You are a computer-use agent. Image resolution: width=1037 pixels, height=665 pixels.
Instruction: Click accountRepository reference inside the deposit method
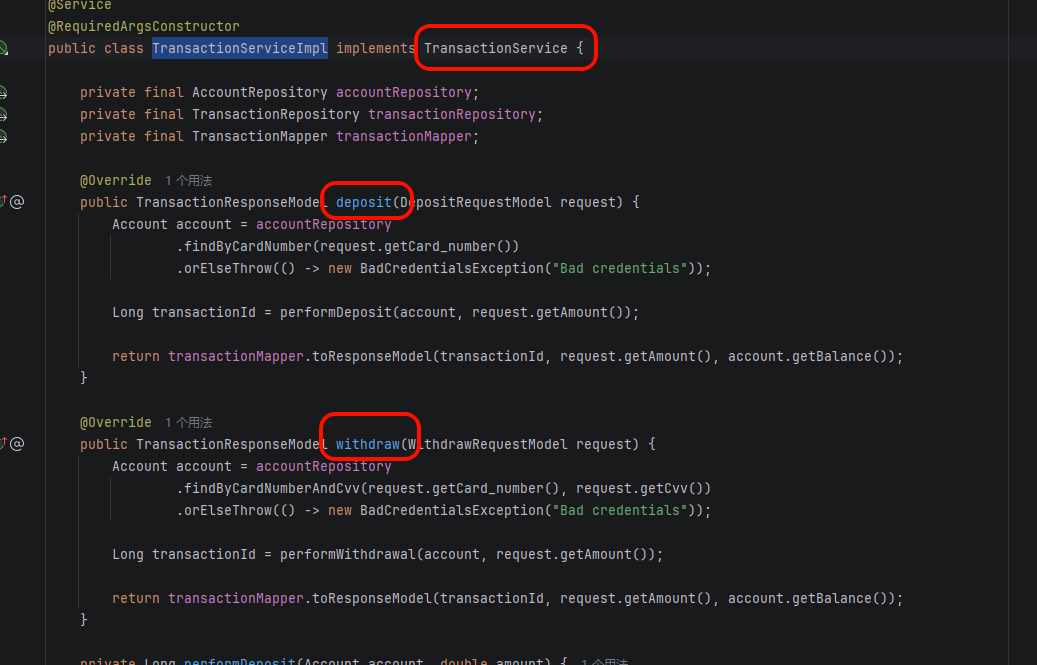[x=324, y=225]
